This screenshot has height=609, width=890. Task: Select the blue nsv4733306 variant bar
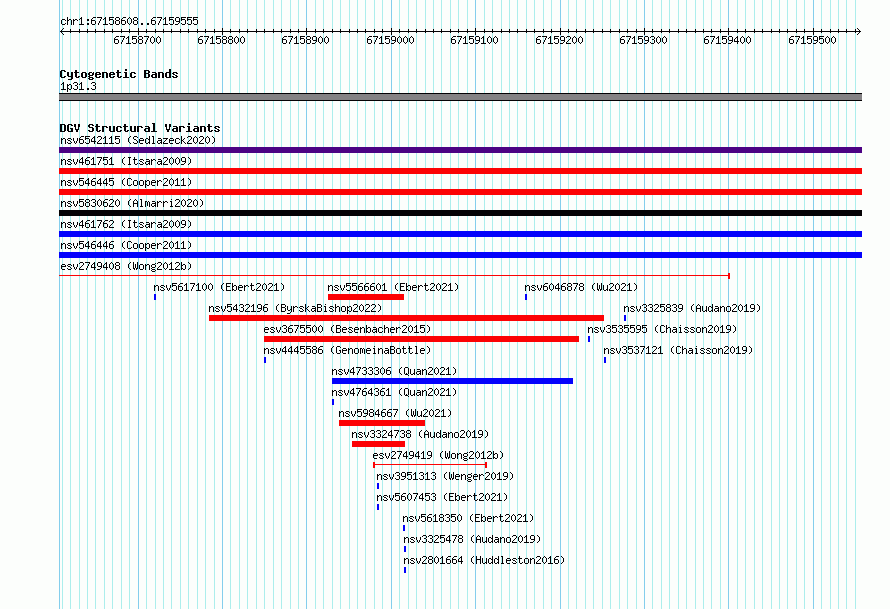click(x=452, y=381)
